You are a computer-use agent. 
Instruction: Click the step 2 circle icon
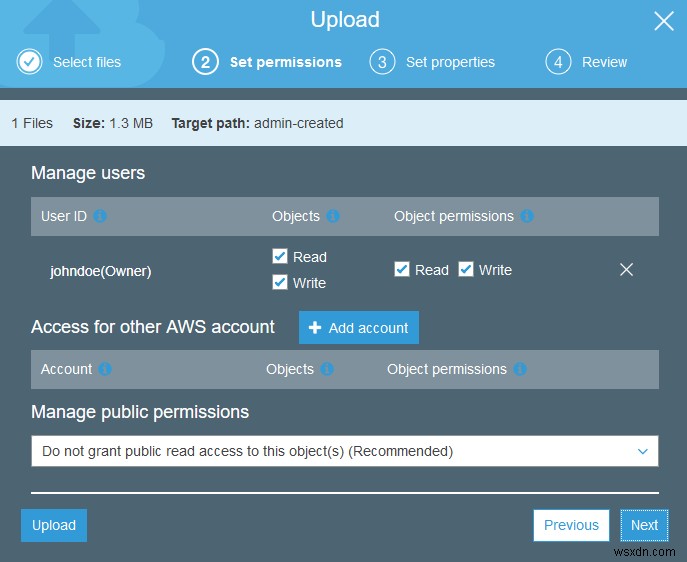pyautogui.click(x=205, y=62)
